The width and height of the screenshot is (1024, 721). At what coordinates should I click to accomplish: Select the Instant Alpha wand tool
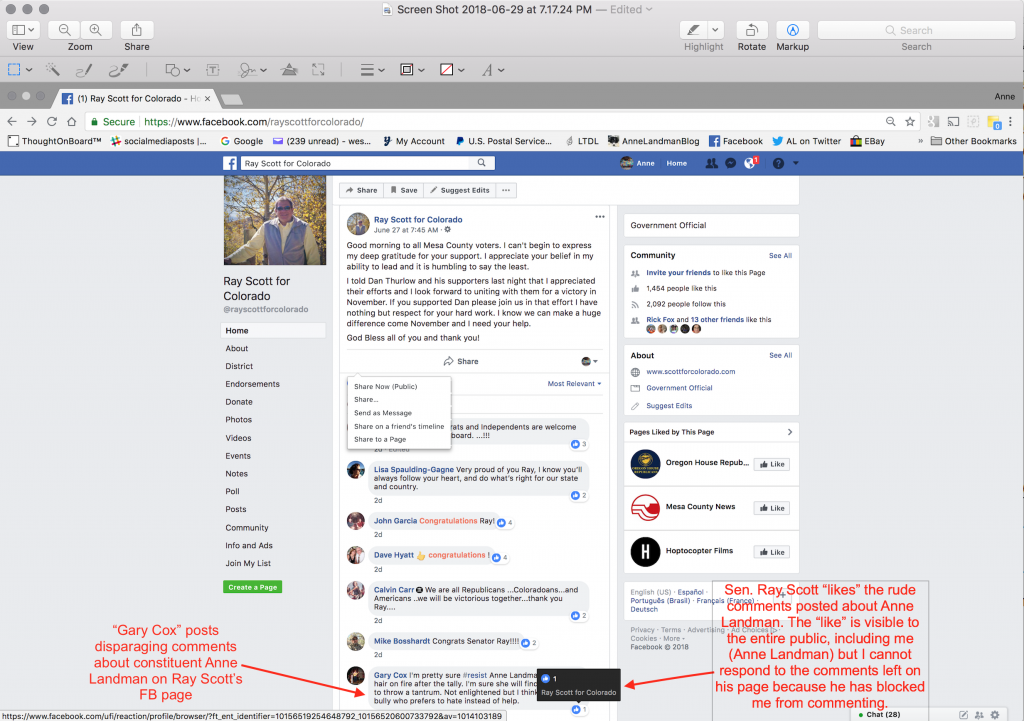52,70
